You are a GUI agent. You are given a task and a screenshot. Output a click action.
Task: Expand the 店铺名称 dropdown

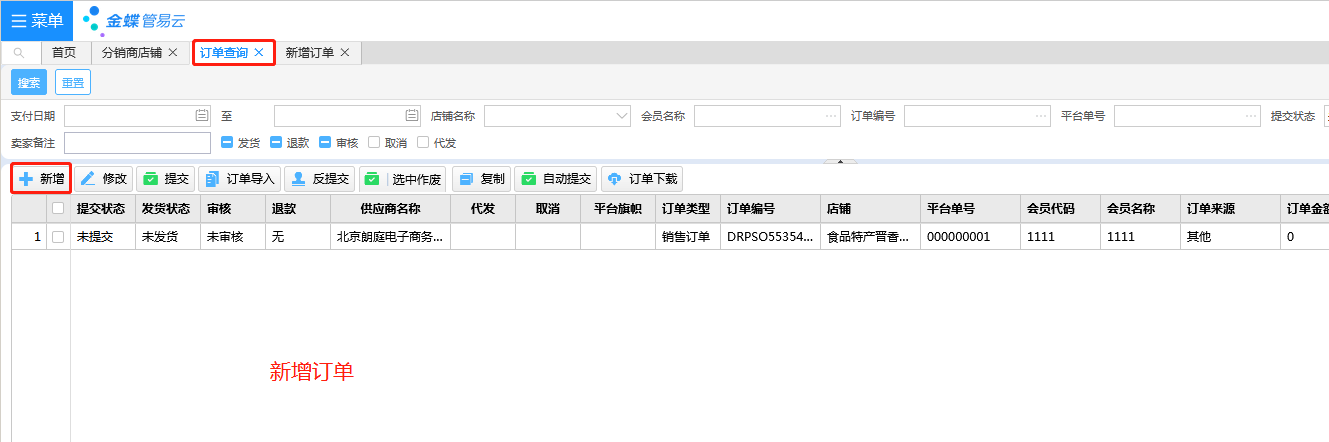pyautogui.click(x=621, y=116)
